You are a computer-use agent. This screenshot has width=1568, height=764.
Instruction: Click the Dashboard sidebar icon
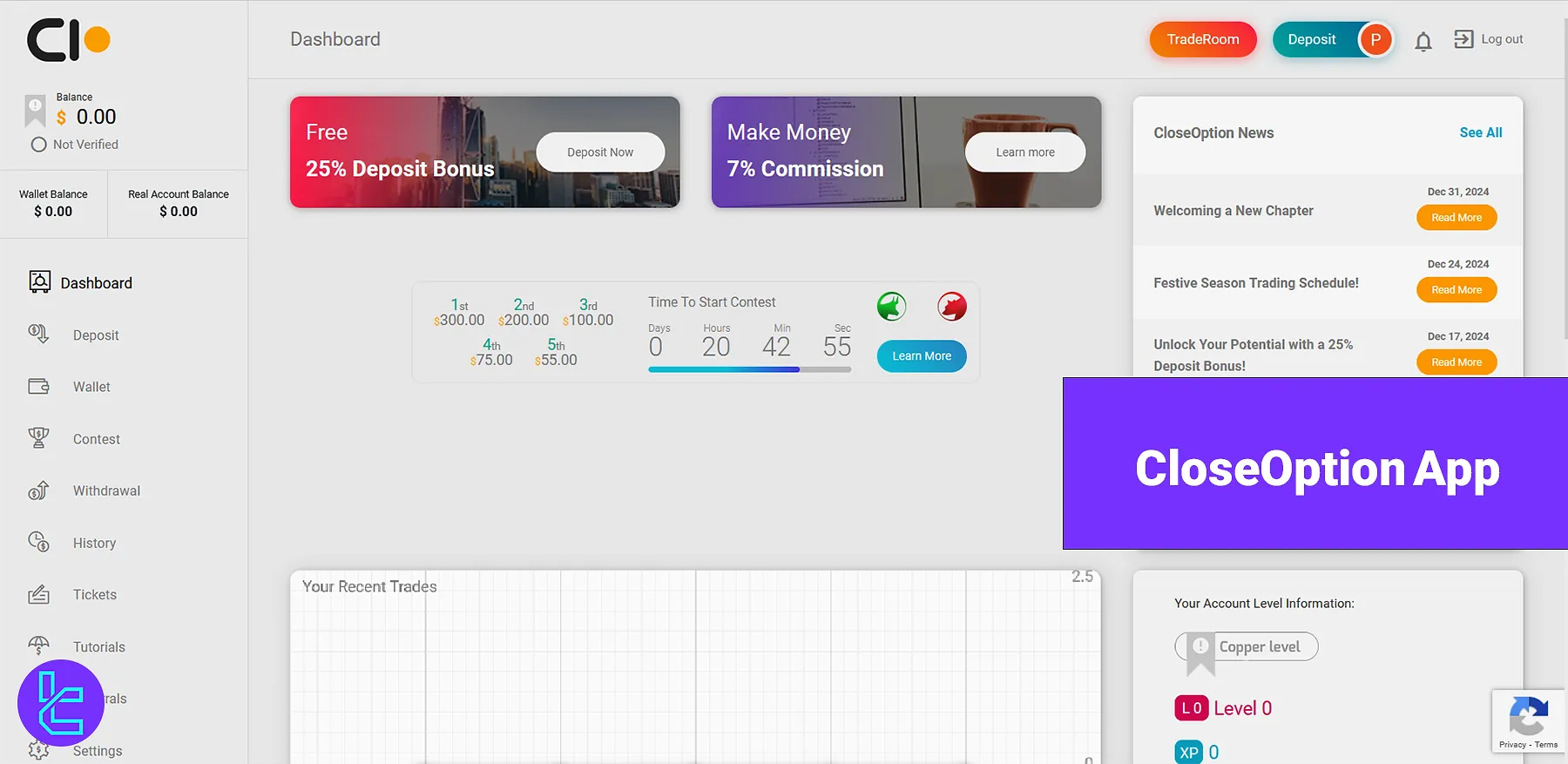(39, 281)
